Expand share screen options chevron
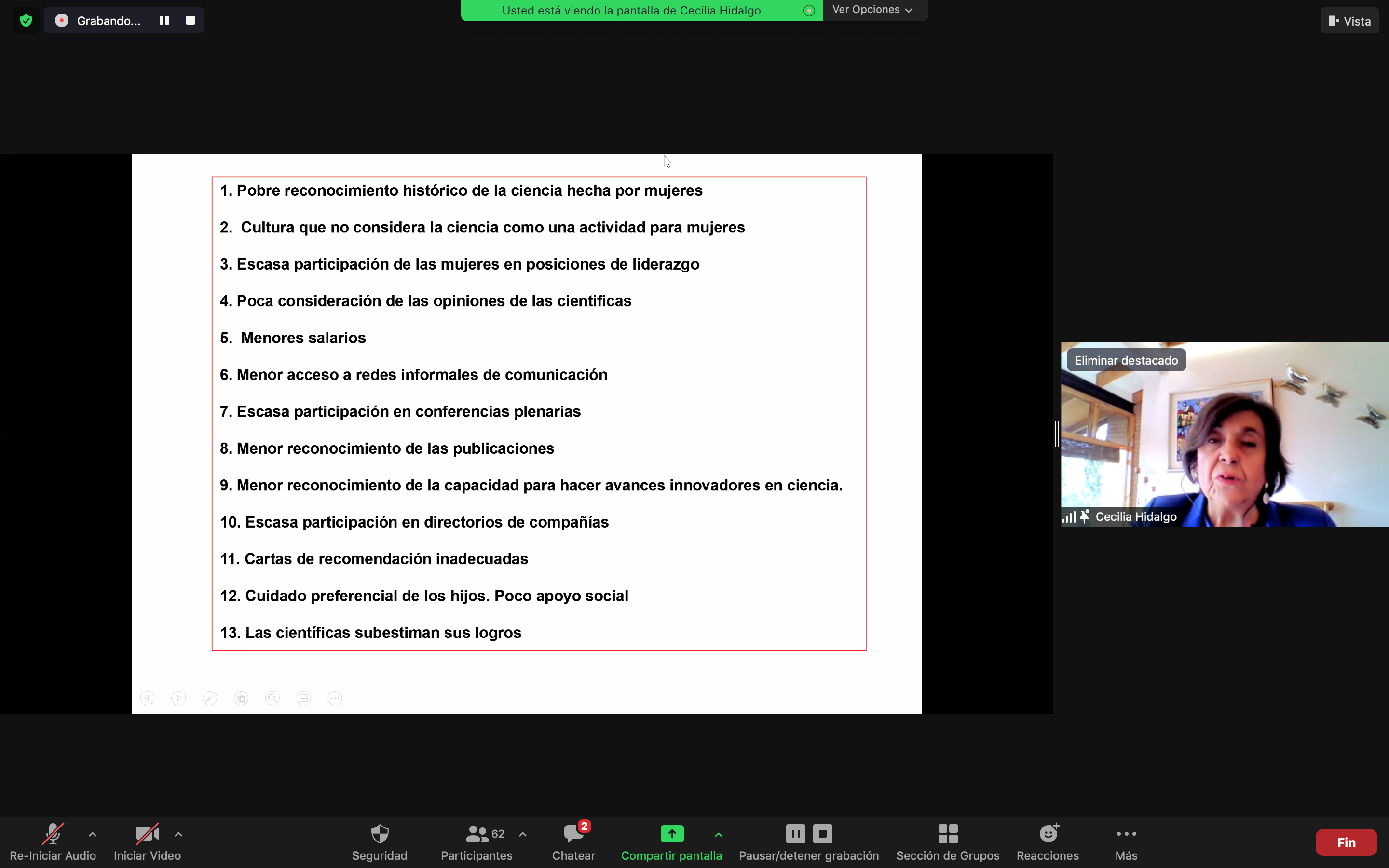The width and height of the screenshot is (1389, 868). click(x=719, y=834)
